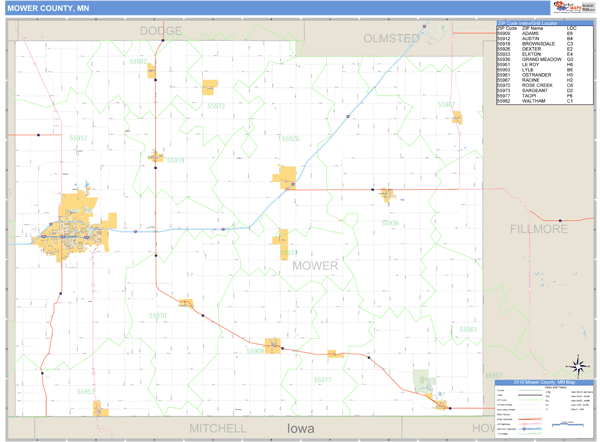Click the Iowa state label

[300, 428]
